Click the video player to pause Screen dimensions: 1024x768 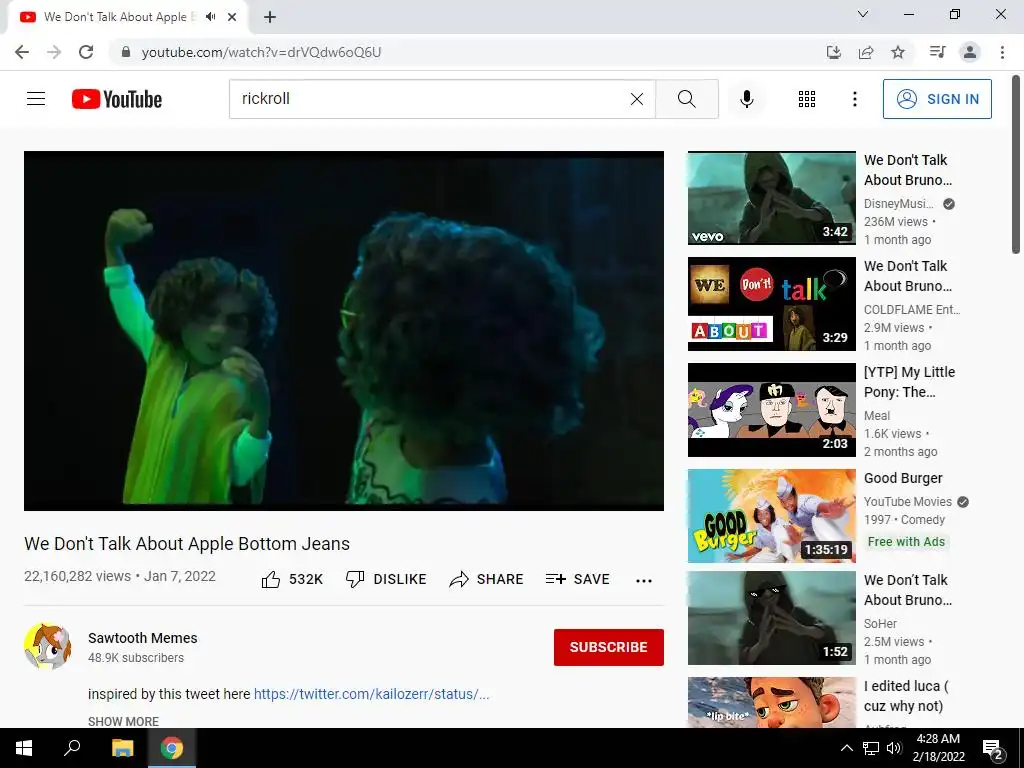pyautogui.click(x=344, y=330)
